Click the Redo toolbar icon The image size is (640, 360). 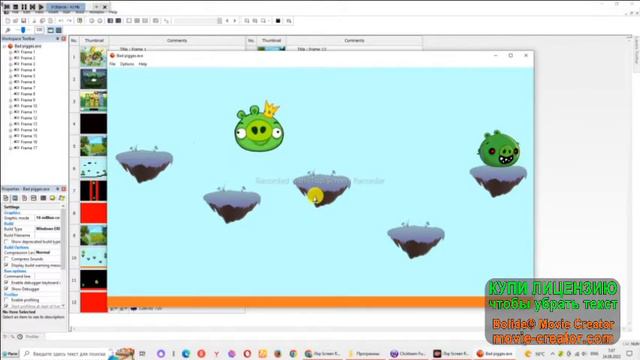click(69, 21)
